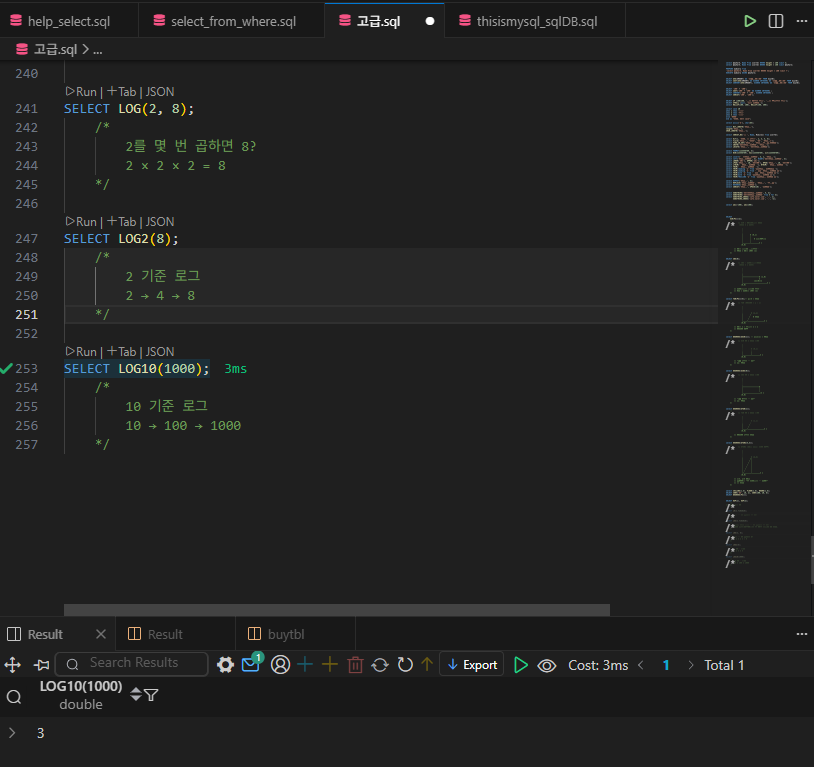Run the SELECT LOG2(8) query
814x767 pixels.
click(82, 222)
